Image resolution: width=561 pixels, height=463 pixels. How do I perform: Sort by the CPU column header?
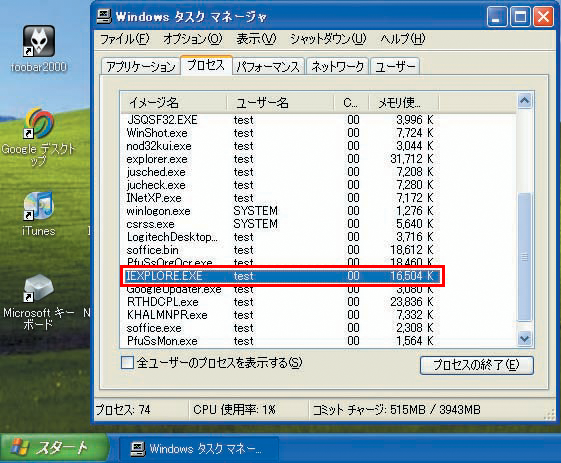(x=351, y=103)
